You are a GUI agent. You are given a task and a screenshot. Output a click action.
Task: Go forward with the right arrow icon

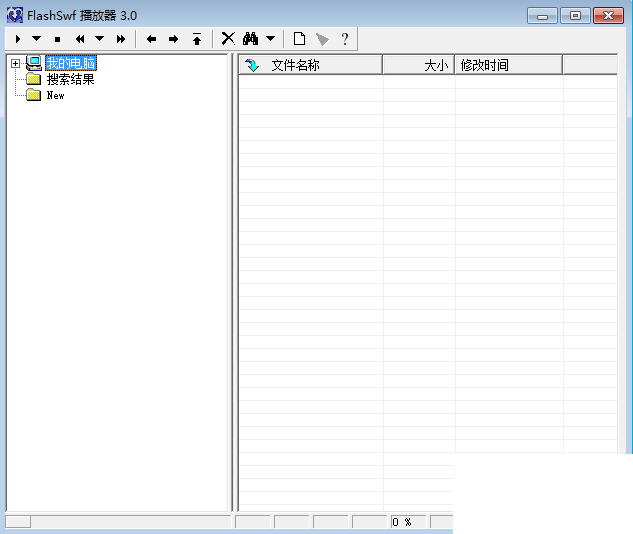click(x=174, y=39)
